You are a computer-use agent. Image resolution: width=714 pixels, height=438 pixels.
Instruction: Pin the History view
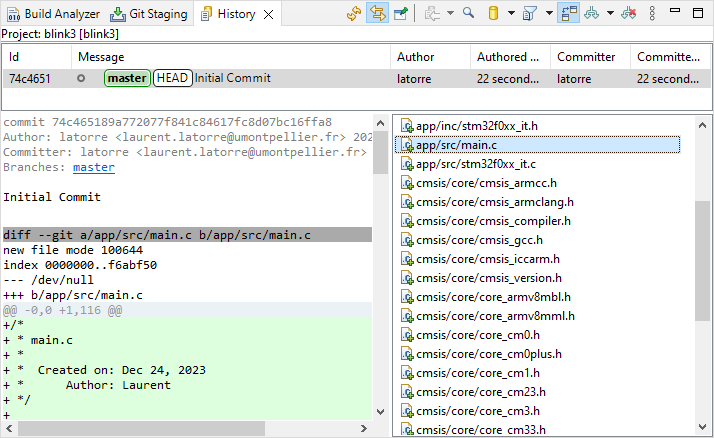click(x=401, y=14)
